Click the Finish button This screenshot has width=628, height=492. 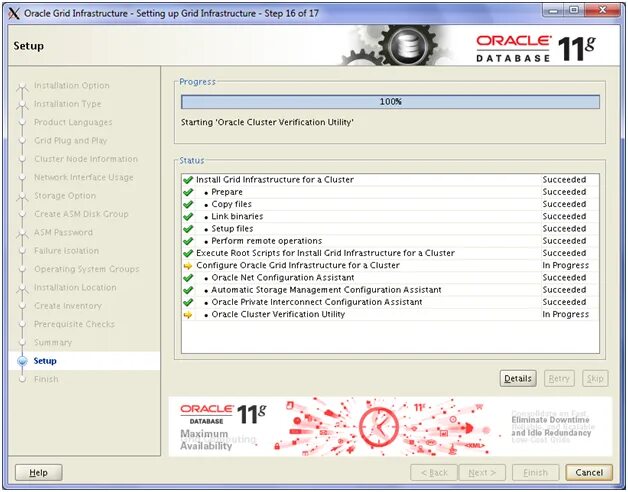[x=535, y=472]
